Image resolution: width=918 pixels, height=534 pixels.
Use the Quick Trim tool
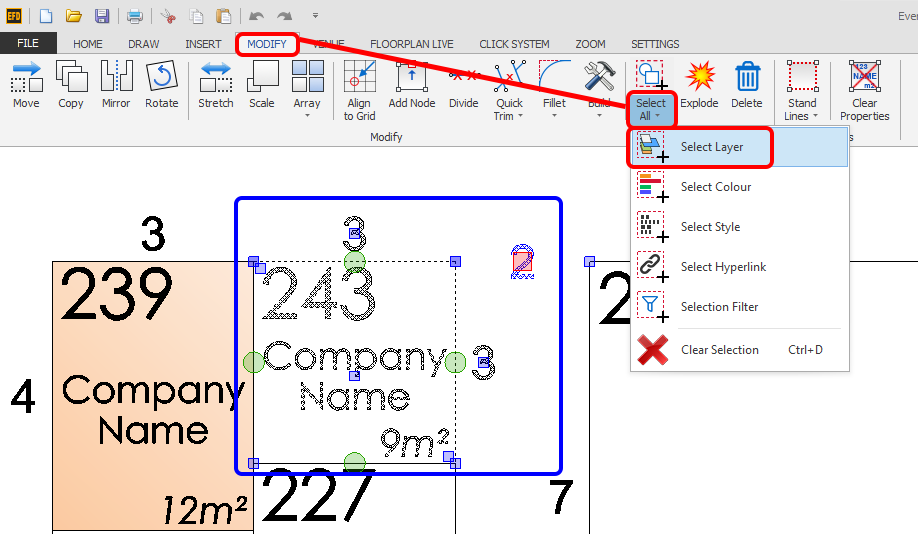(x=509, y=89)
